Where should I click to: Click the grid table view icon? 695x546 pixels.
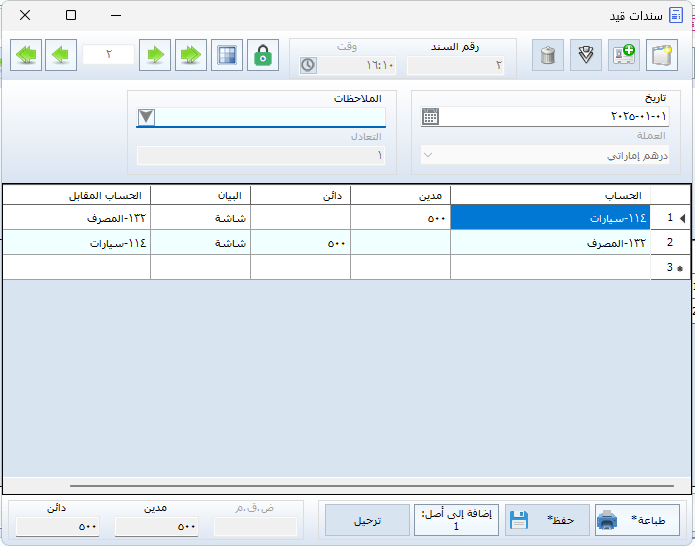229,55
